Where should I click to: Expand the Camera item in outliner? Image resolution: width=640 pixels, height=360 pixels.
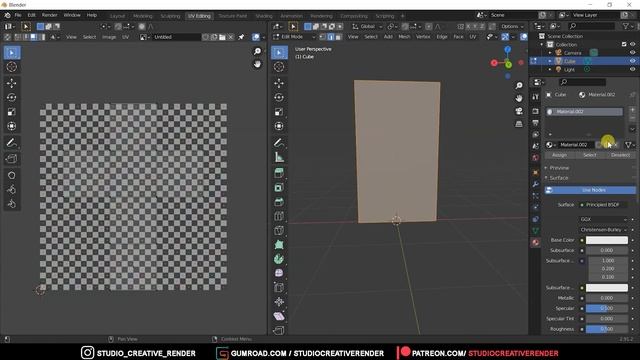click(x=550, y=53)
